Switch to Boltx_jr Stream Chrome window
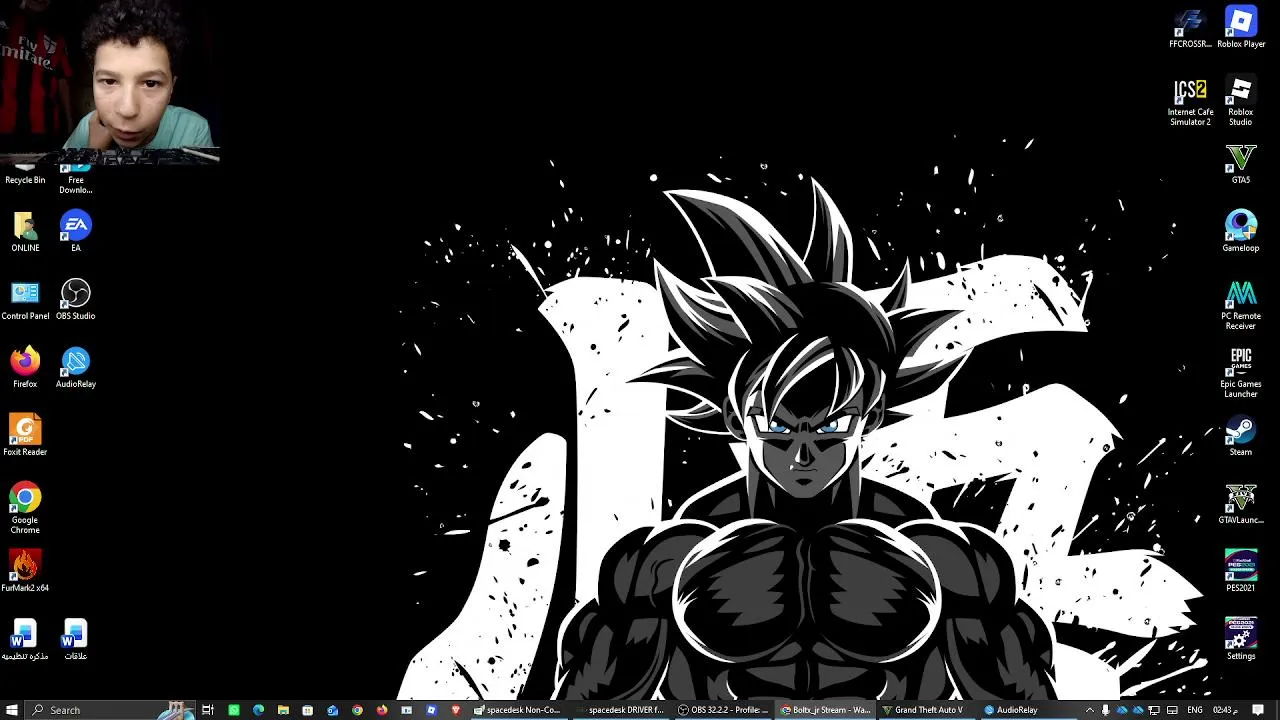1280x720 pixels. [825, 710]
